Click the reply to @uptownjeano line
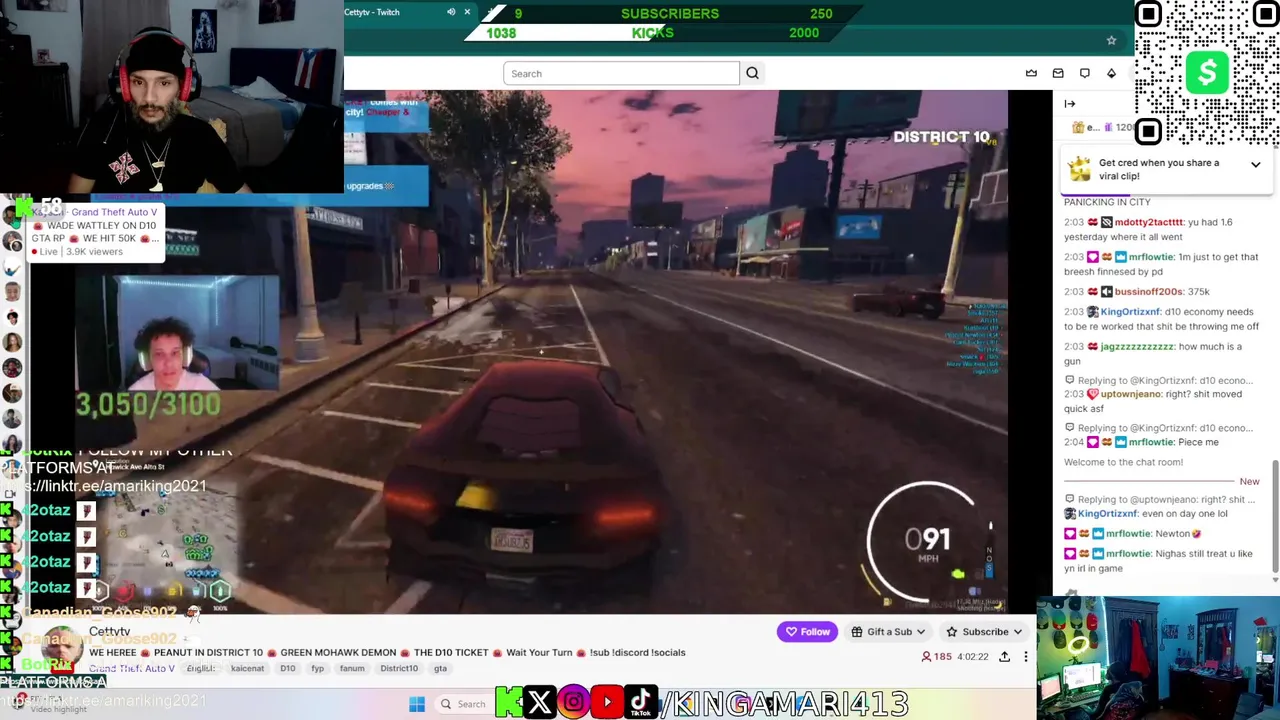Image resolution: width=1280 pixels, height=720 pixels. (1159, 499)
